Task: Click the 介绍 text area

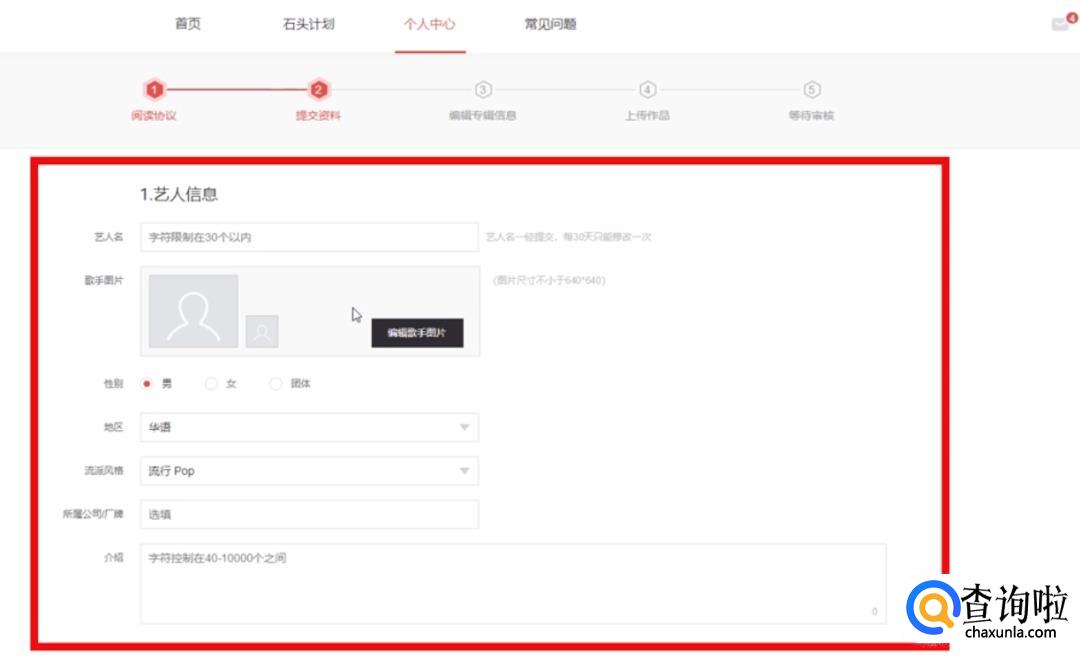Action: tap(513, 584)
